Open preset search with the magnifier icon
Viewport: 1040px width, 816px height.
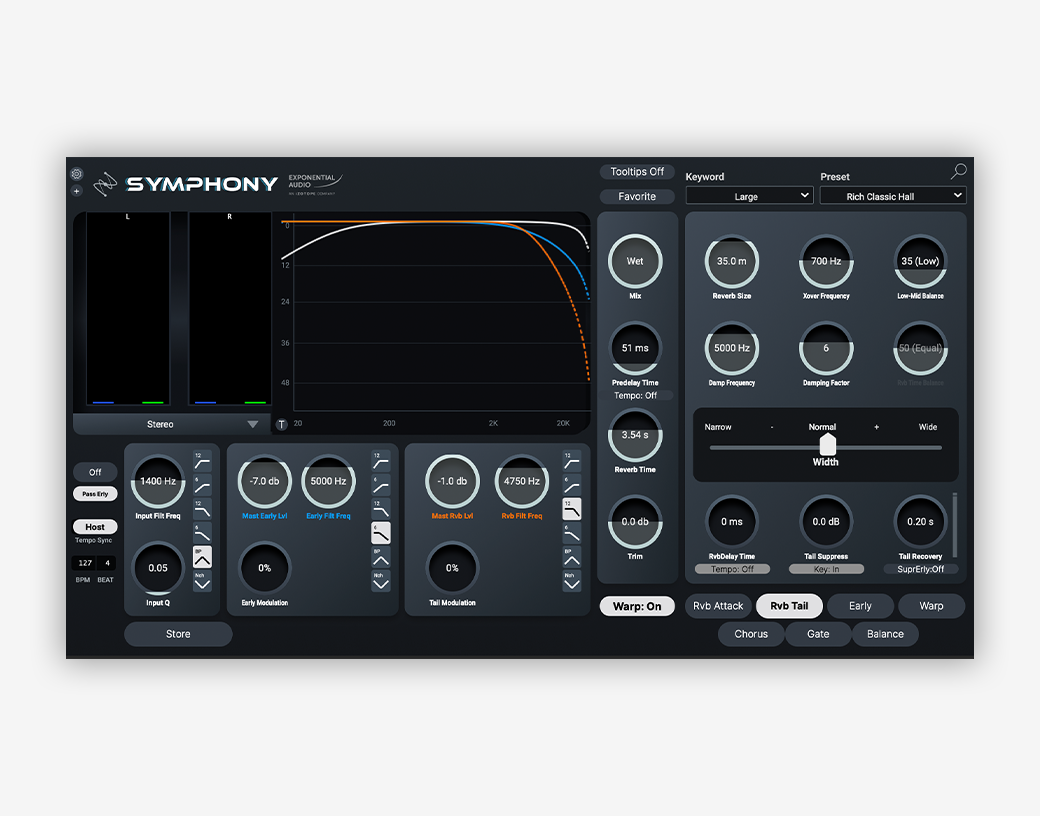point(958,172)
